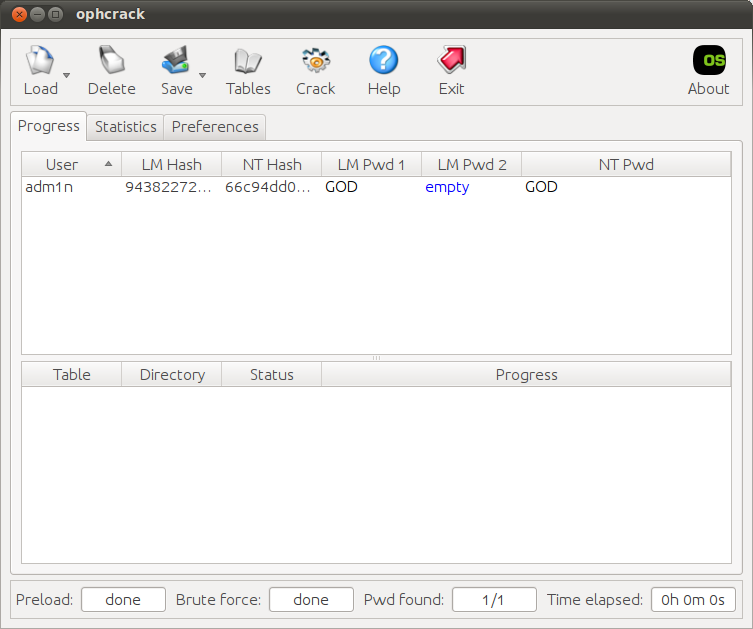The height and width of the screenshot is (629, 753).
Task: Click the splitter handle between the two tables
Action: pyautogui.click(x=376, y=358)
